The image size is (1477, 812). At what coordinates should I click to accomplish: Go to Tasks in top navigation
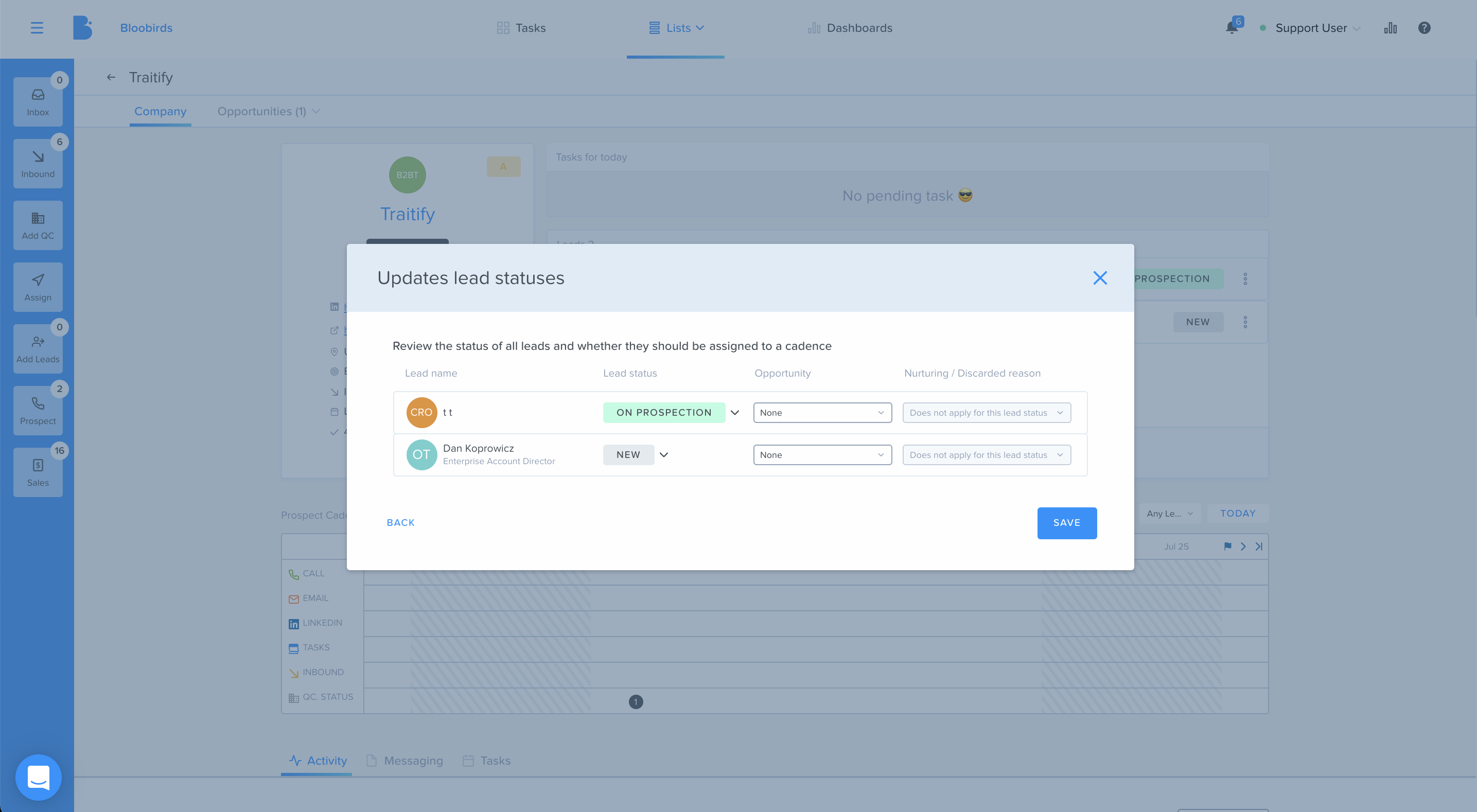pyautogui.click(x=521, y=27)
